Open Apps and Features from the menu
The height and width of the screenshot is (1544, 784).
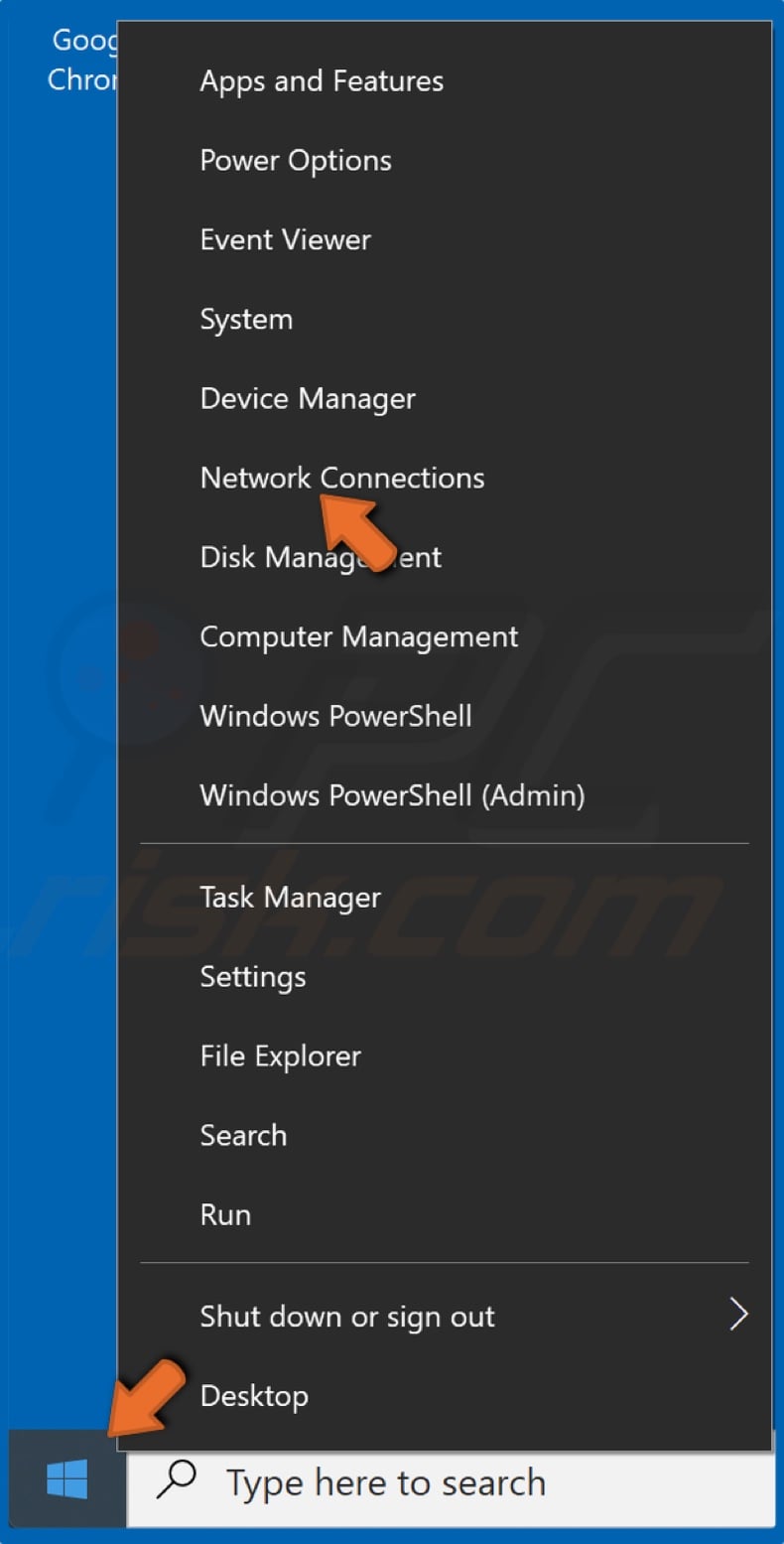pos(321,81)
